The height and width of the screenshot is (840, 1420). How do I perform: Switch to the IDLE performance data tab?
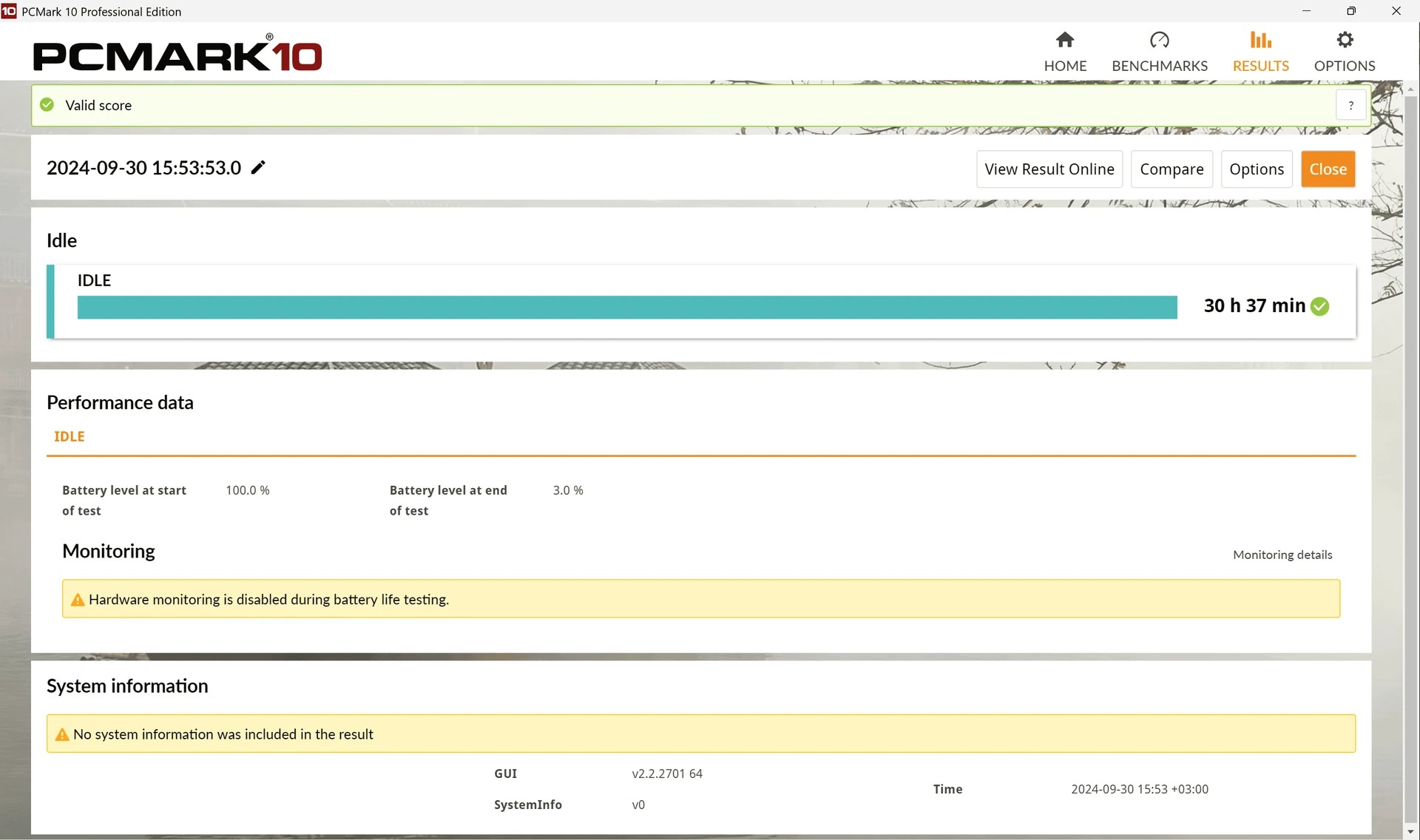(70, 437)
